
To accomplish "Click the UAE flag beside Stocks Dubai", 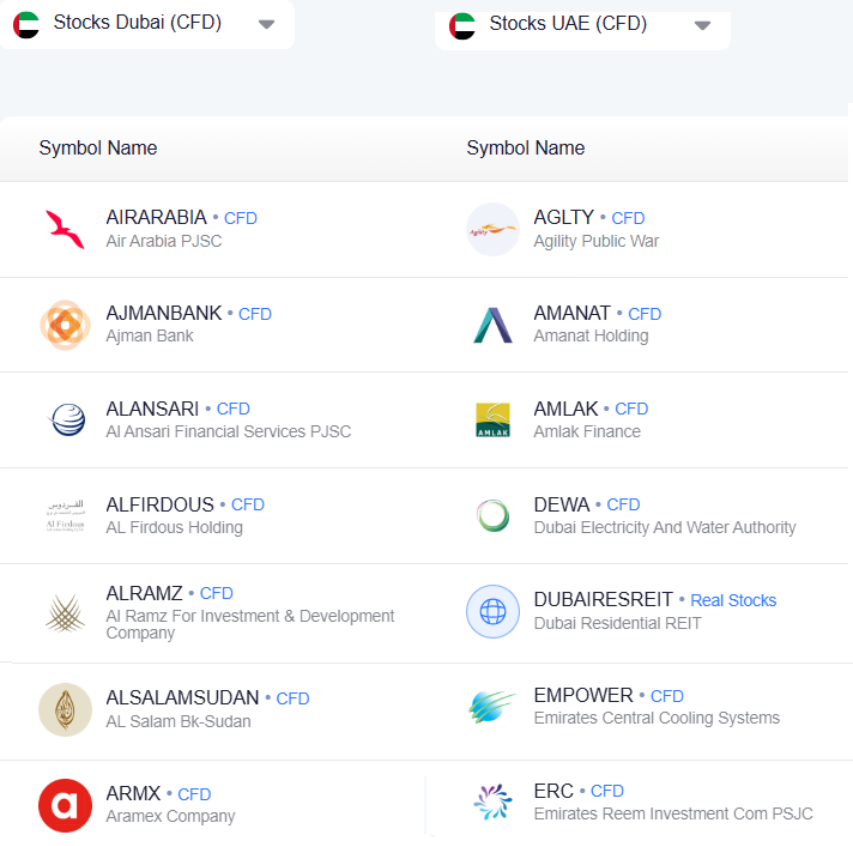I will pyautogui.click(x=26, y=24).
